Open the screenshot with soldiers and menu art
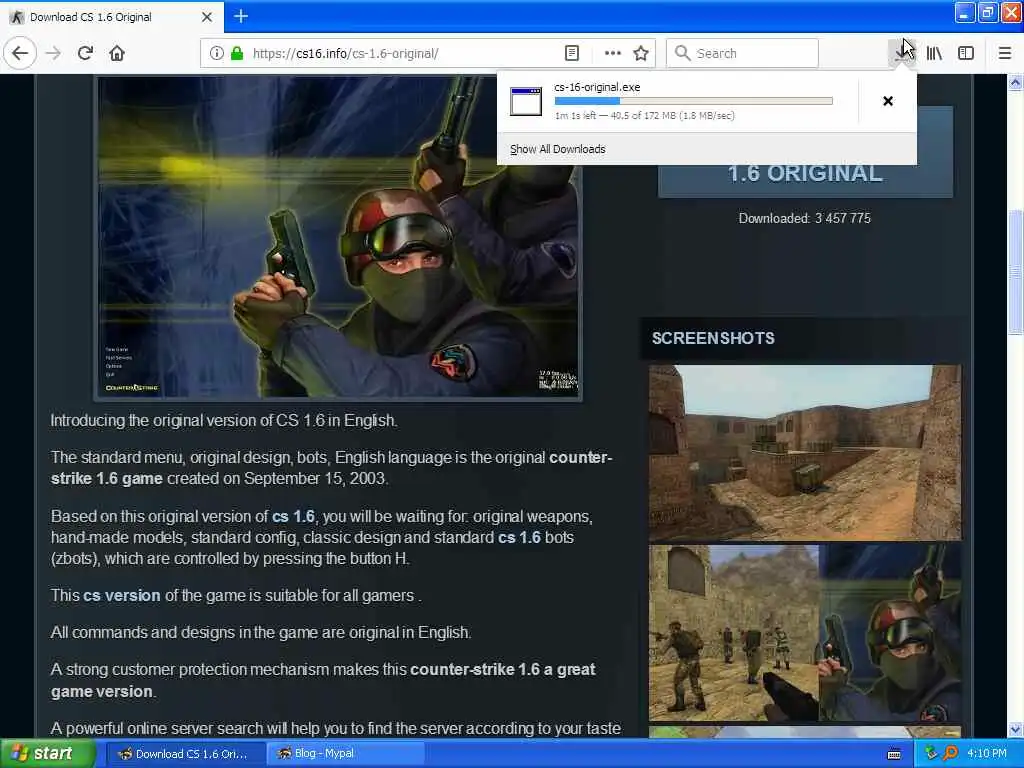This screenshot has height=768, width=1024. (x=805, y=633)
